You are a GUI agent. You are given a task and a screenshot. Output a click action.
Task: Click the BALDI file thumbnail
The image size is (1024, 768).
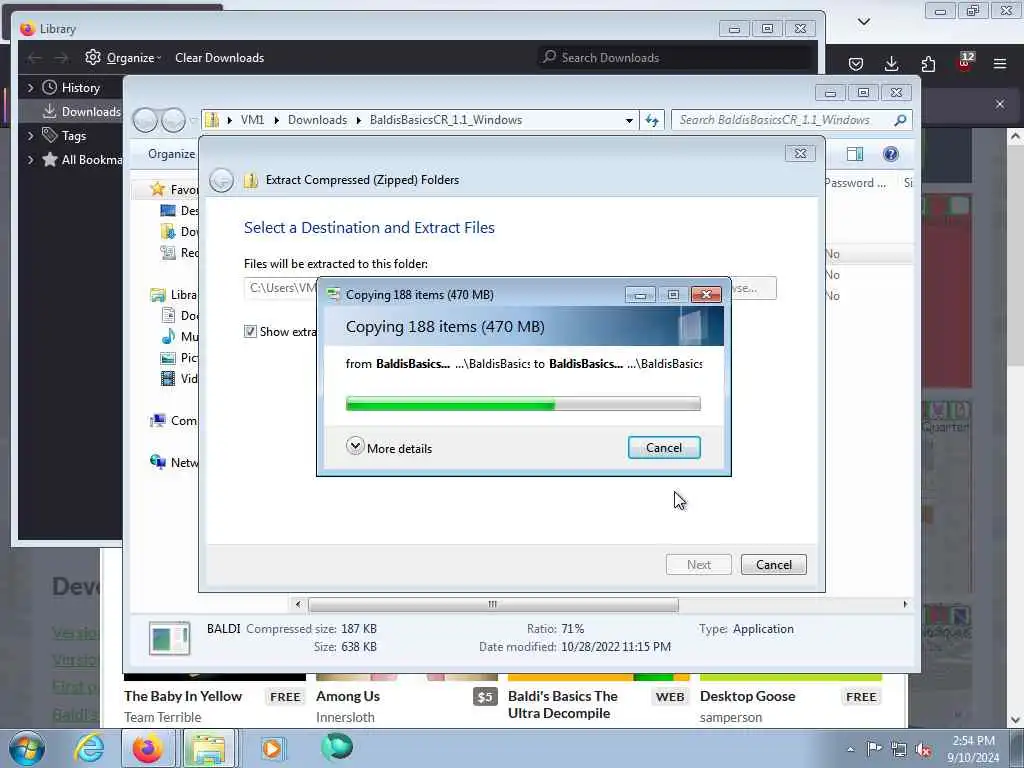170,638
